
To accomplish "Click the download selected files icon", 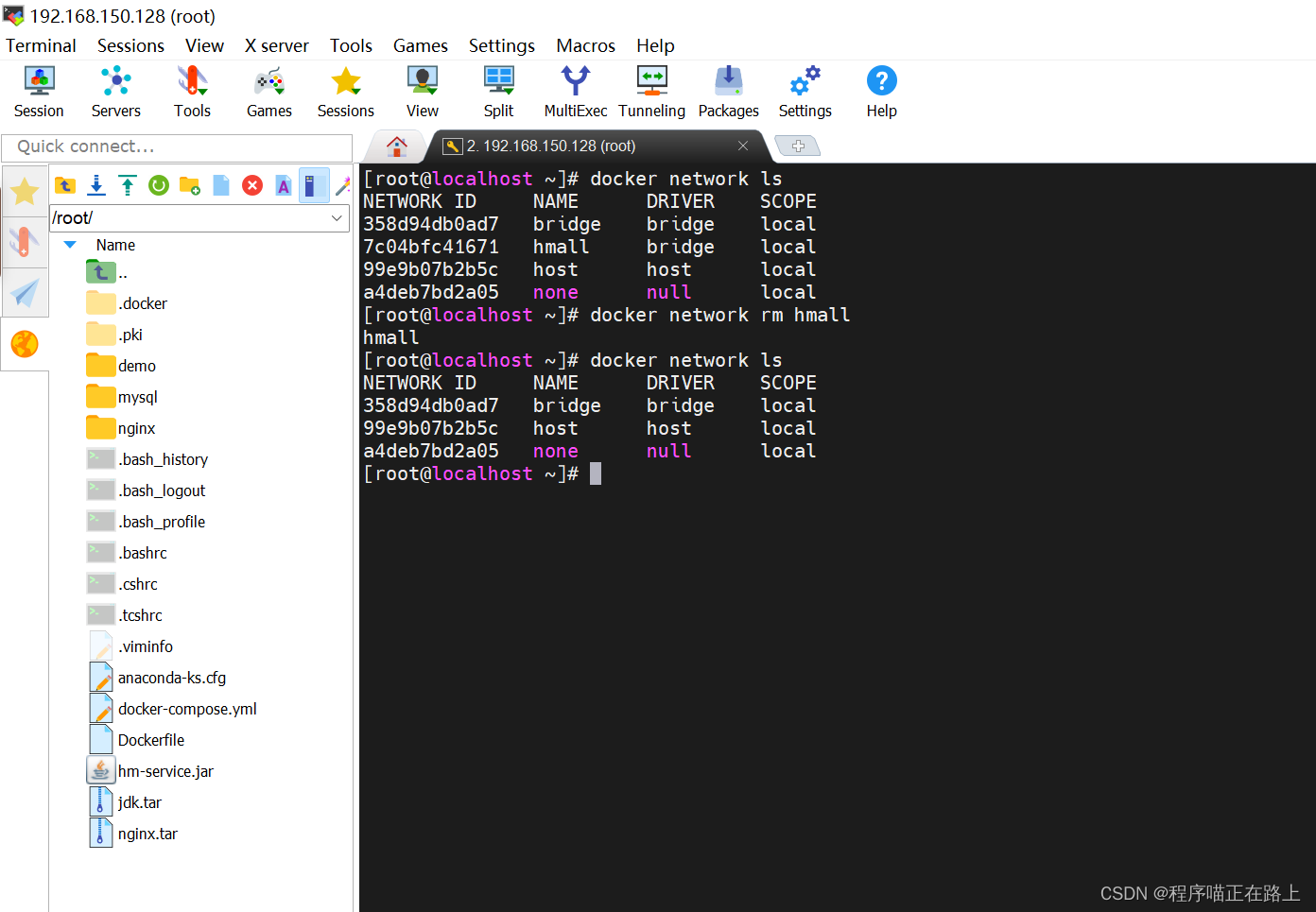I will click(96, 185).
